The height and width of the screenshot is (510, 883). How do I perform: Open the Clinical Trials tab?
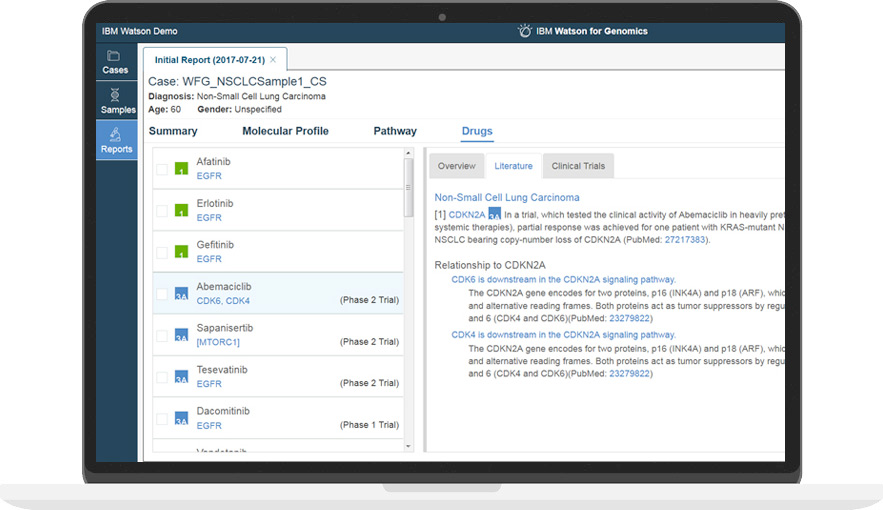coord(578,166)
